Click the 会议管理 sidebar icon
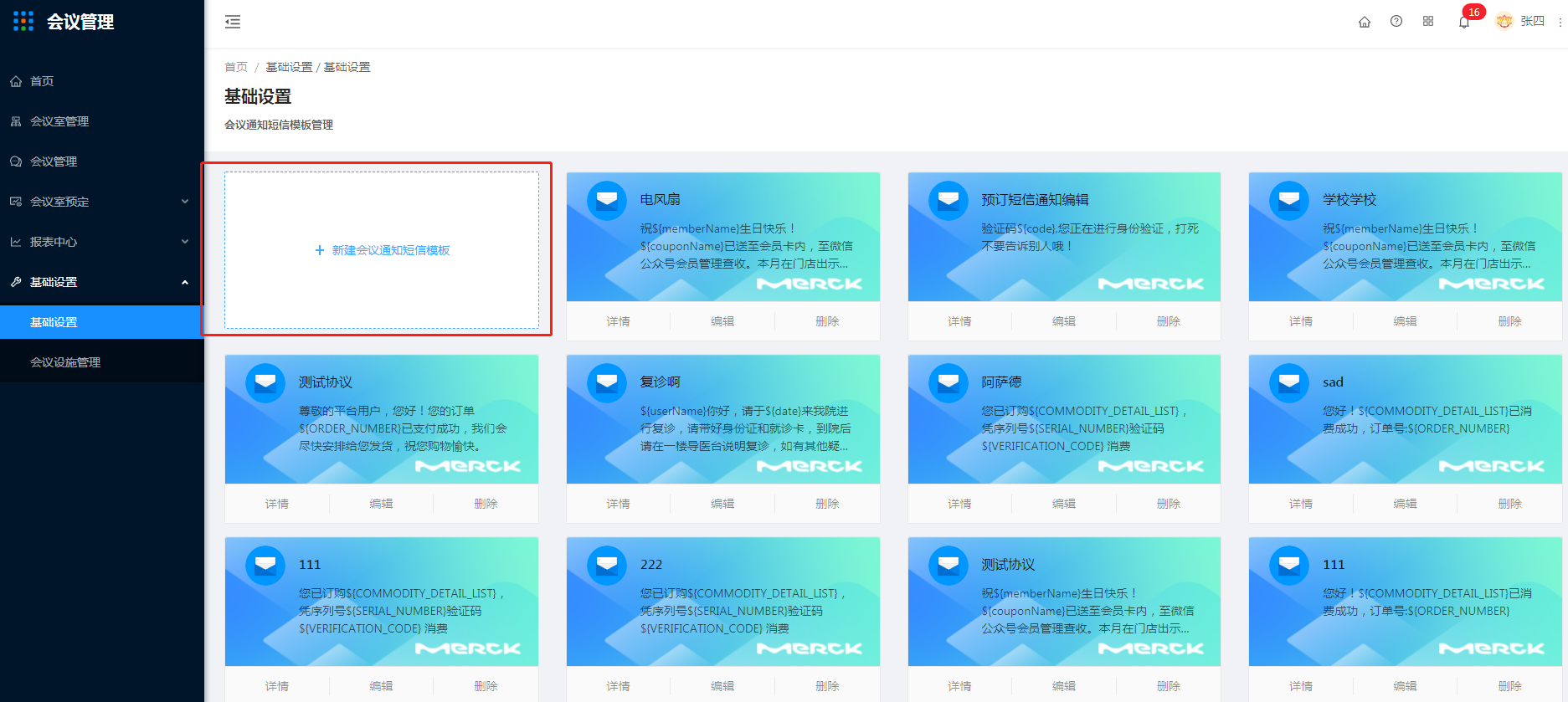This screenshot has height=702, width=1568. (x=16, y=161)
